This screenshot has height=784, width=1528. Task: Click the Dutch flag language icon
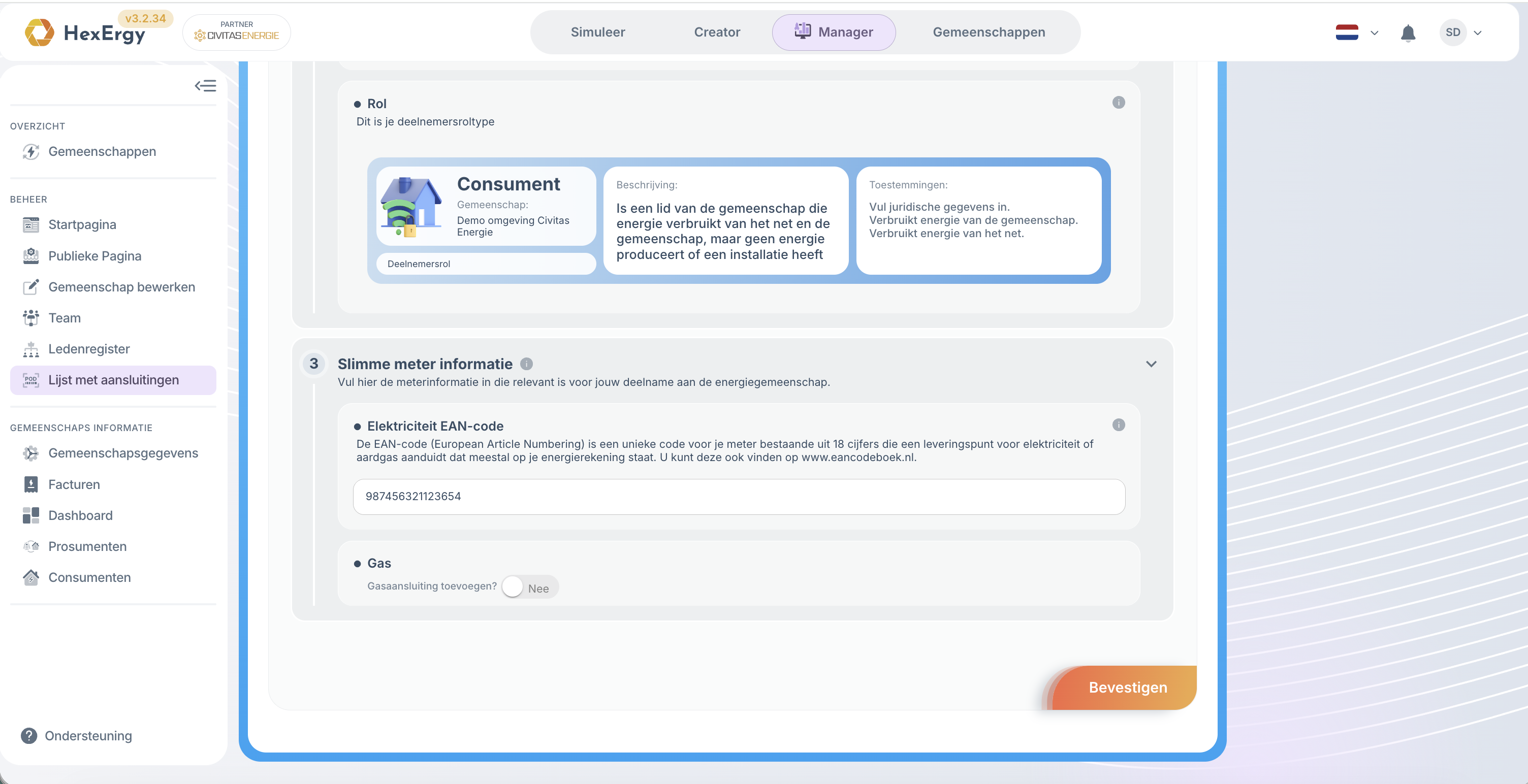(1347, 32)
